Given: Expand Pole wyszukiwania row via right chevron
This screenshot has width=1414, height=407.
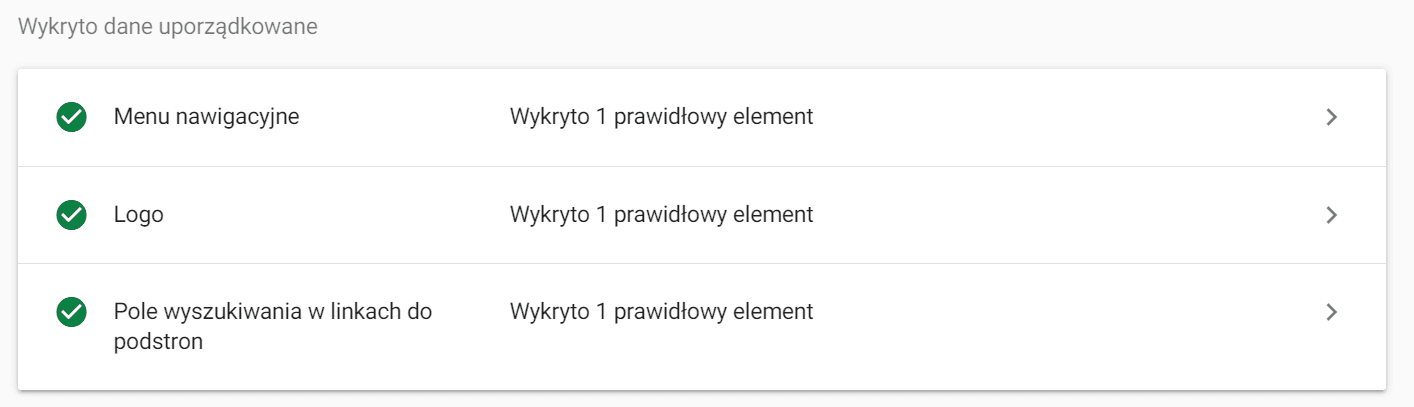Looking at the screenshot, I should pos(1331,312).
